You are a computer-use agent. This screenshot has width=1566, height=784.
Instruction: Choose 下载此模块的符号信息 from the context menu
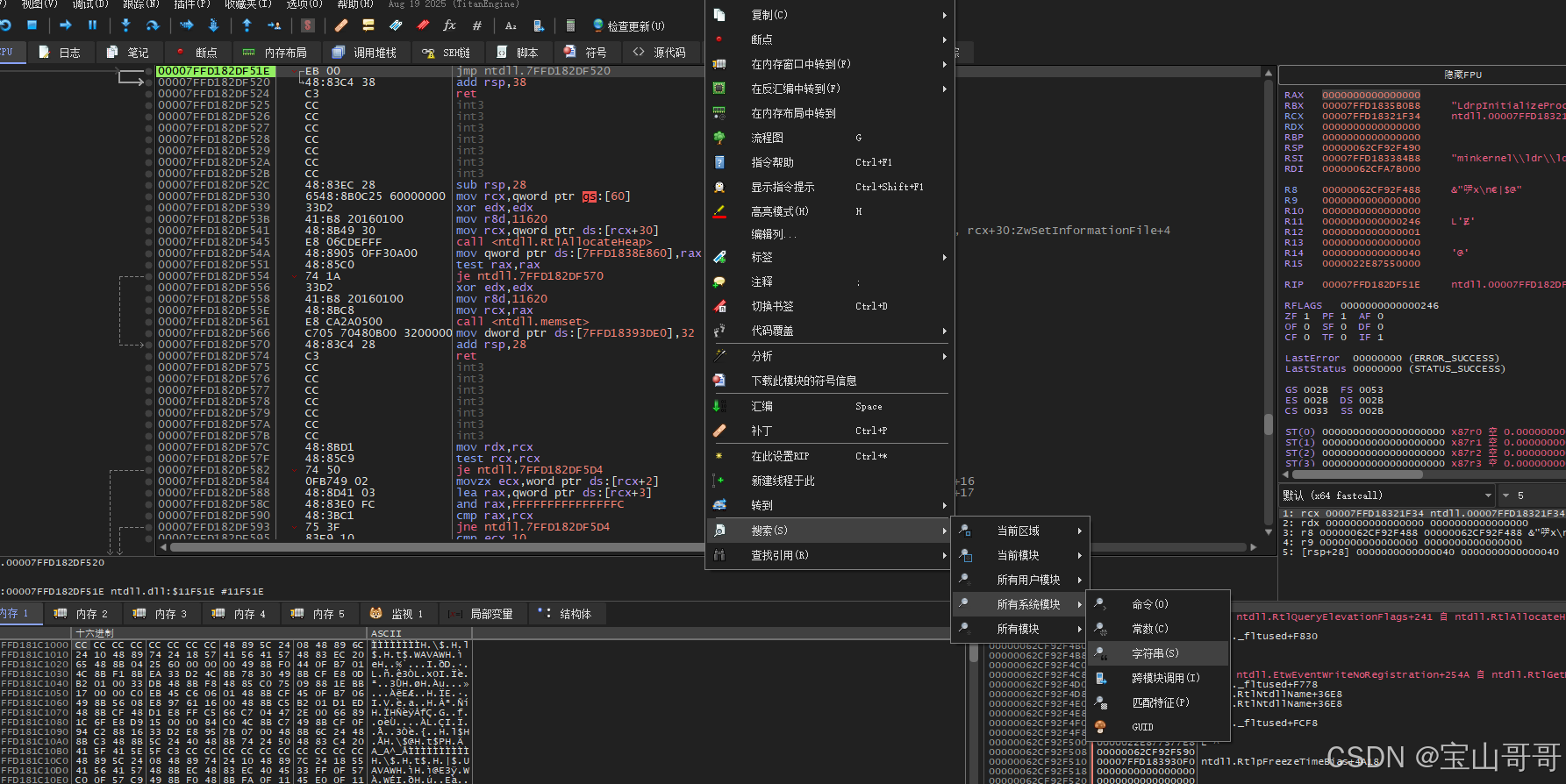pos(829,381)
